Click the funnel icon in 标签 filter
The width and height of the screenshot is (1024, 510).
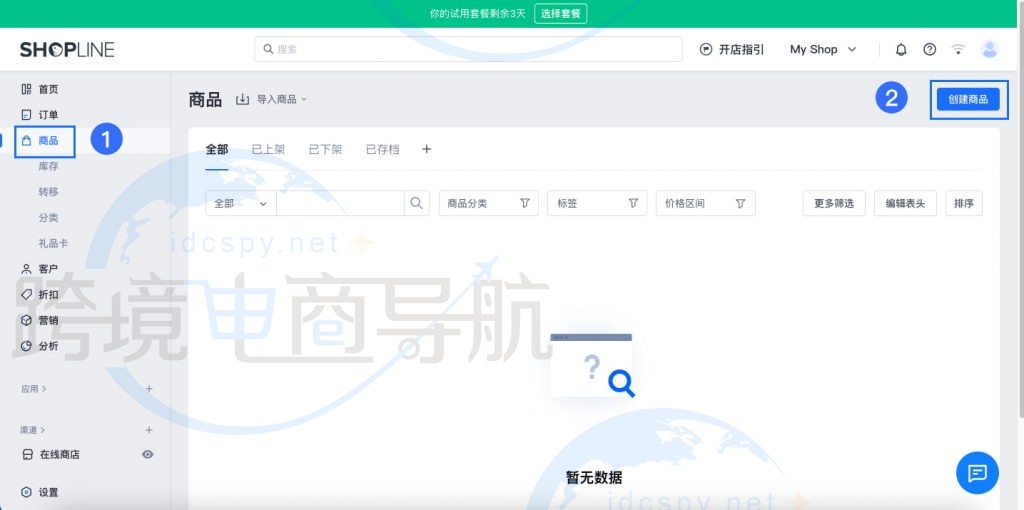(x=633, y=203)
